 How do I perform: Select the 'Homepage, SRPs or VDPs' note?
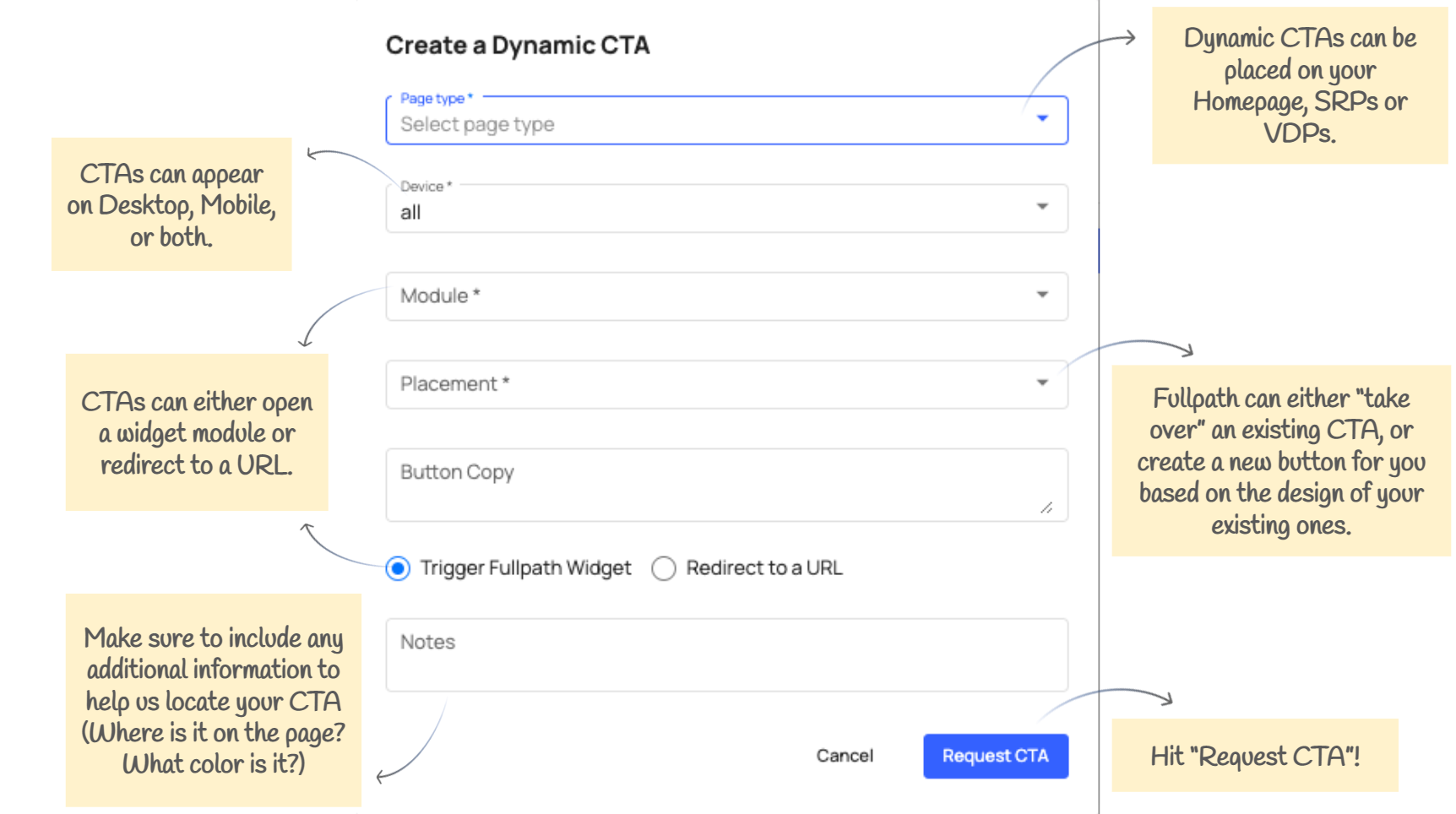tap(1299, 85)
